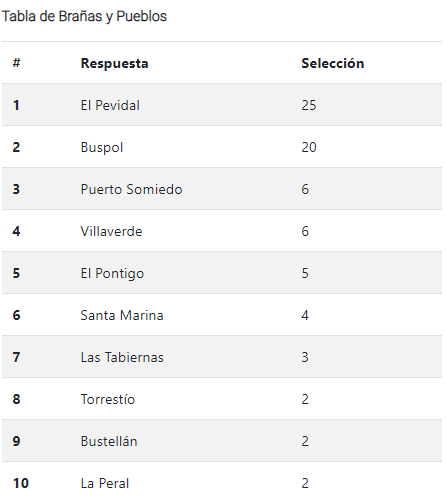This screenshot has width=446, height=502.
Task: Click the Las Tabiernas row
Action: [x=222, y=357]
